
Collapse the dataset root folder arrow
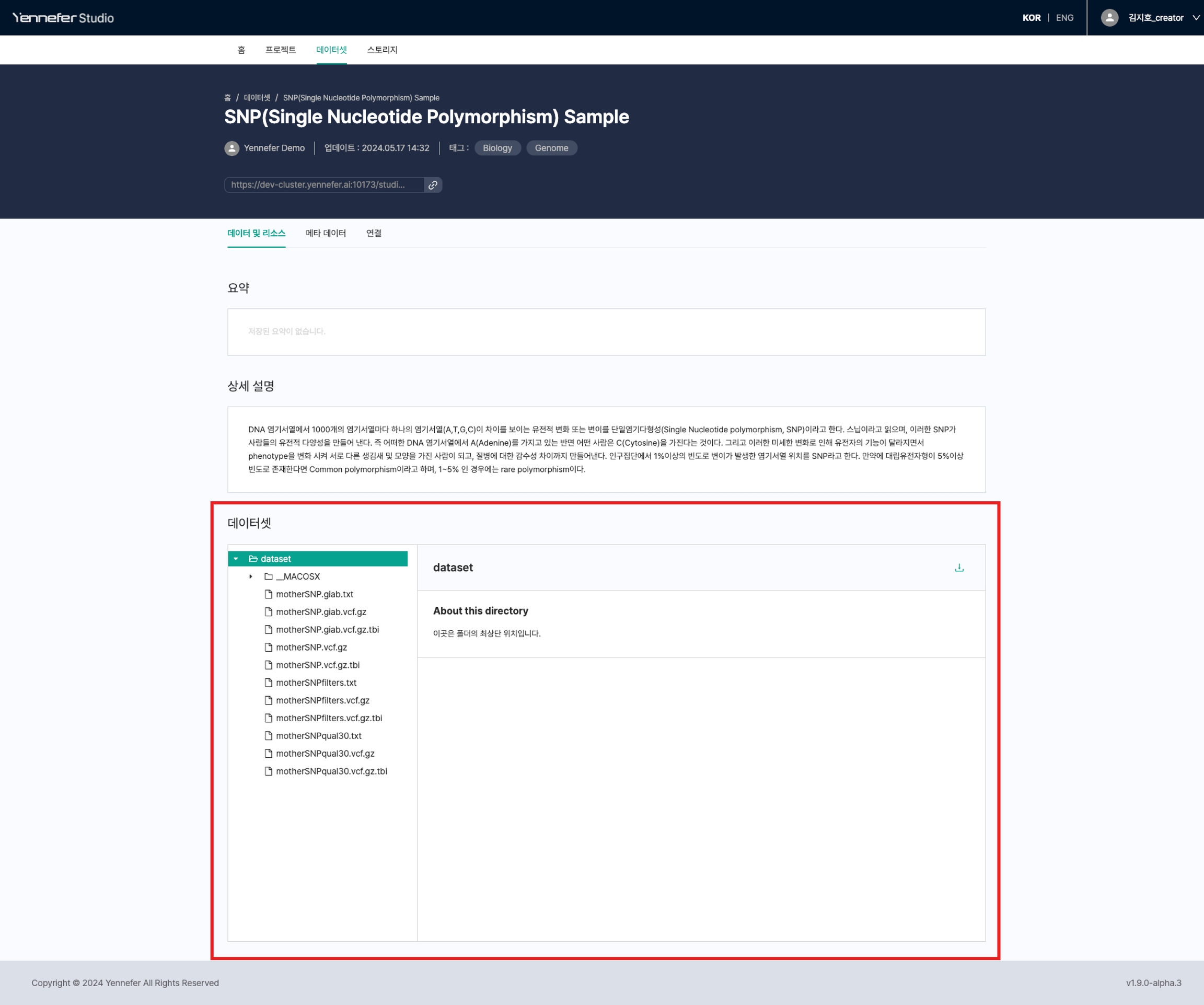coord(236,558)
